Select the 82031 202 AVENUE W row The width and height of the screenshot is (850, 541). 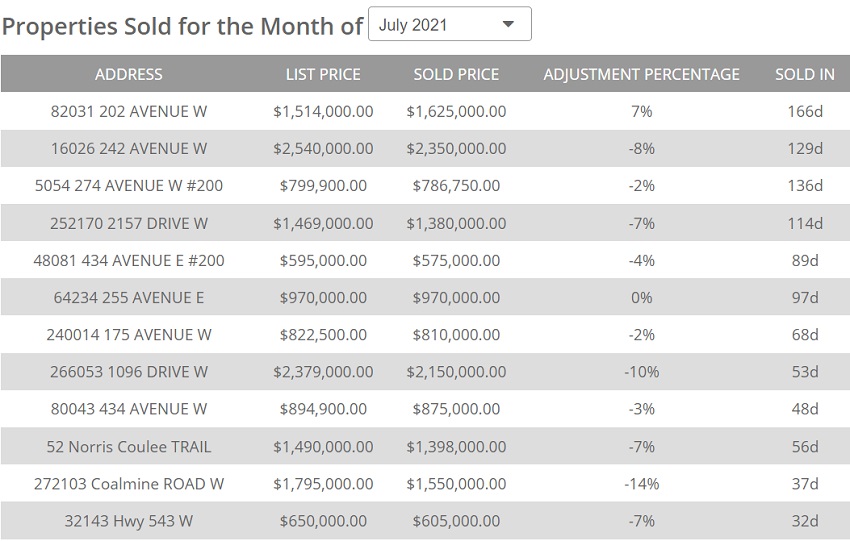(x=129, y=111)
